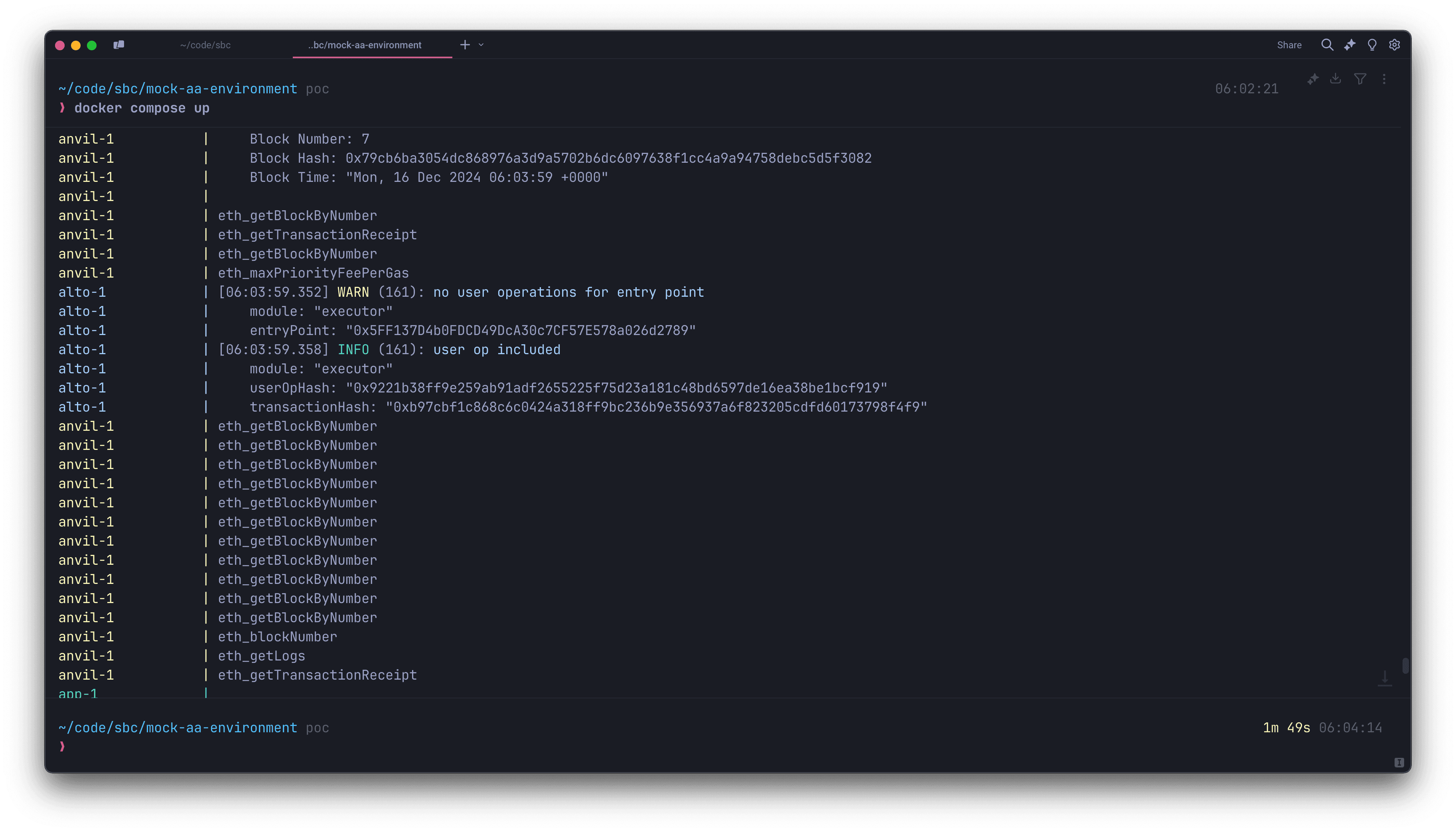
Task: Click the docker compose up command text
Action: (x=142, y=108)
